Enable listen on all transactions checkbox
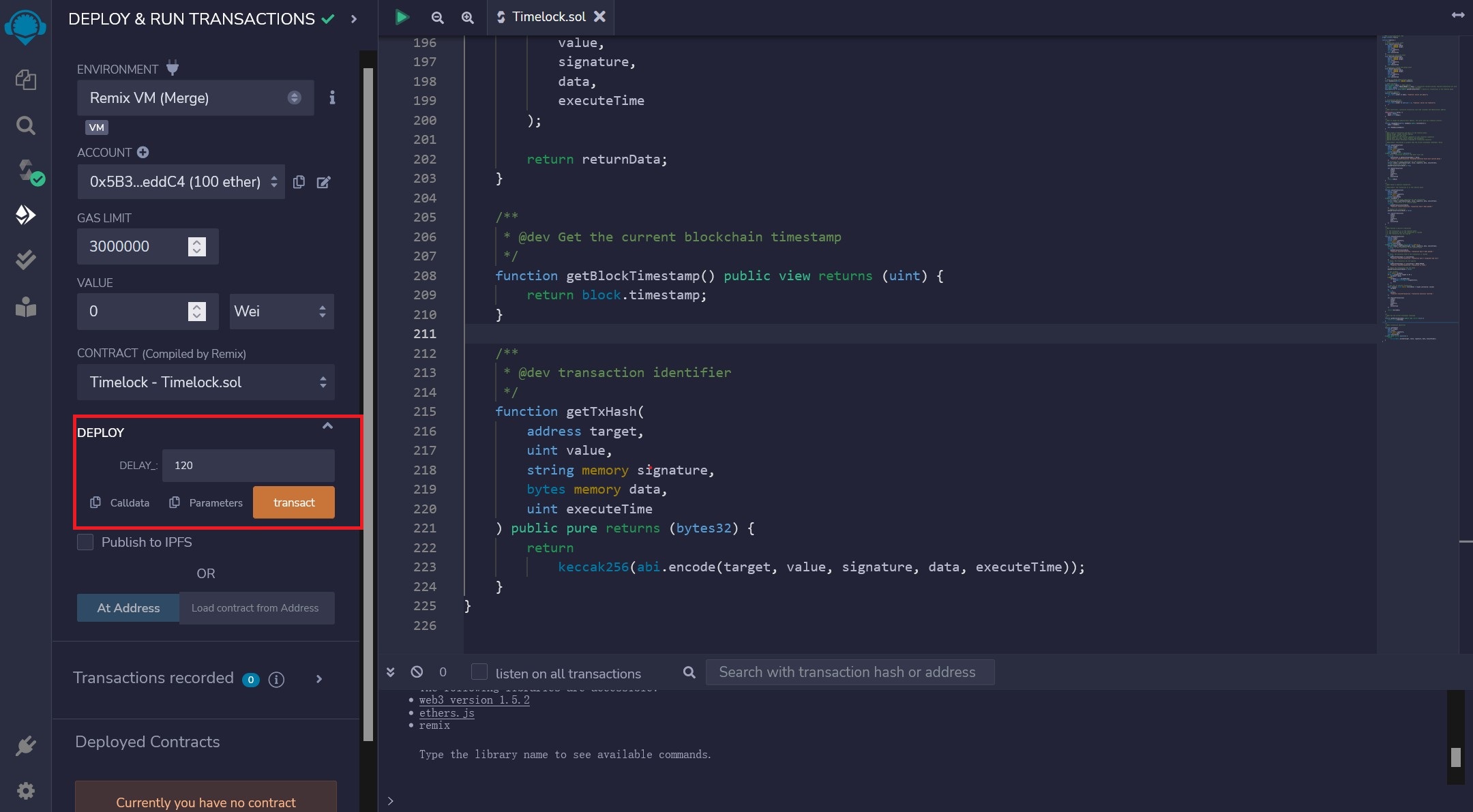Image resolution: width=1473 pixels, height=812 pixels. [479, 672]
